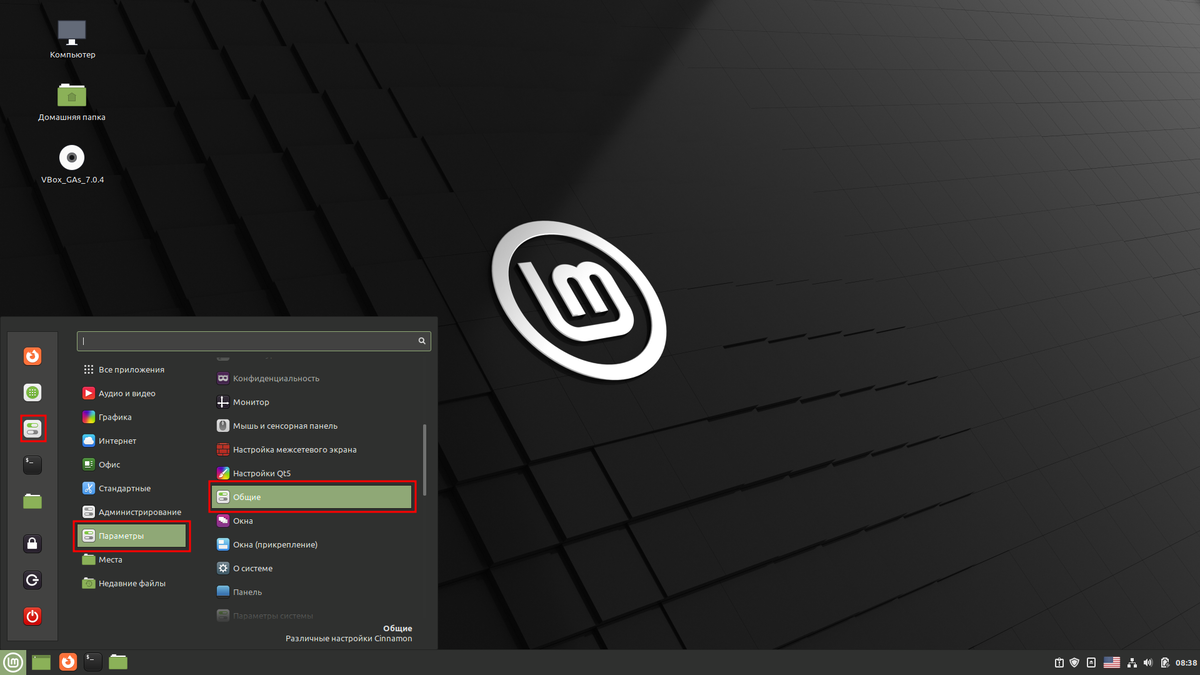The image size is (1200, 675).
Task: Open the Окна (прикрепление) entry
Action: (x=313, y=545)
